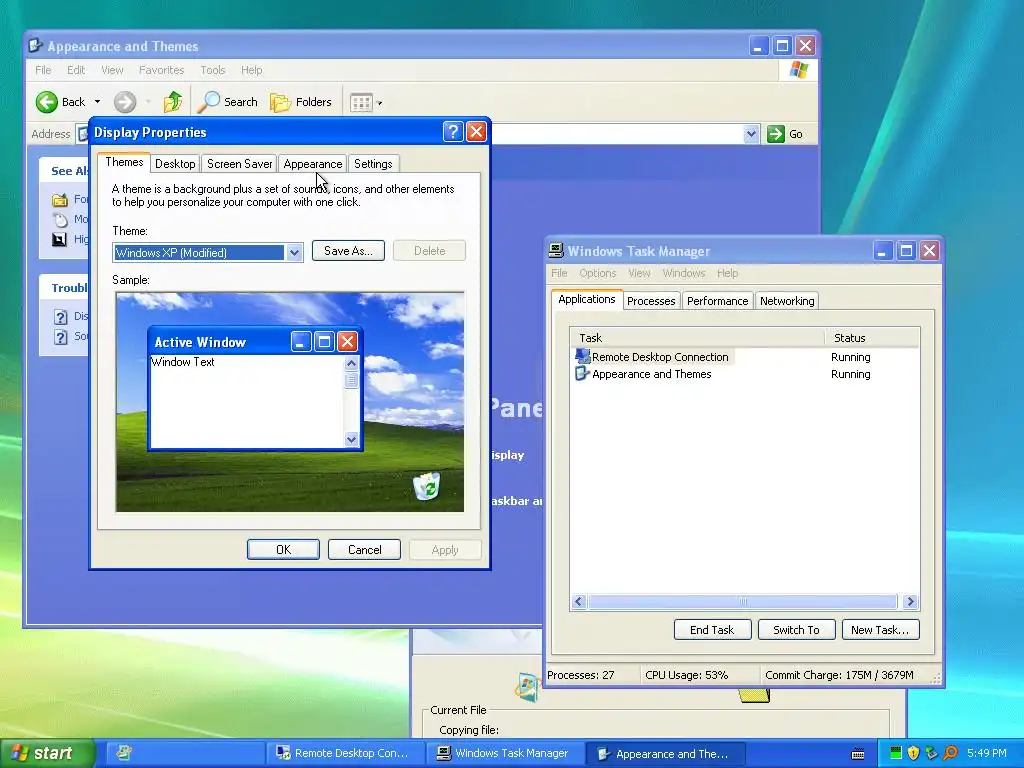
Task: Open the Tools menu in Explorer
Action: click(x=213, y=70)
